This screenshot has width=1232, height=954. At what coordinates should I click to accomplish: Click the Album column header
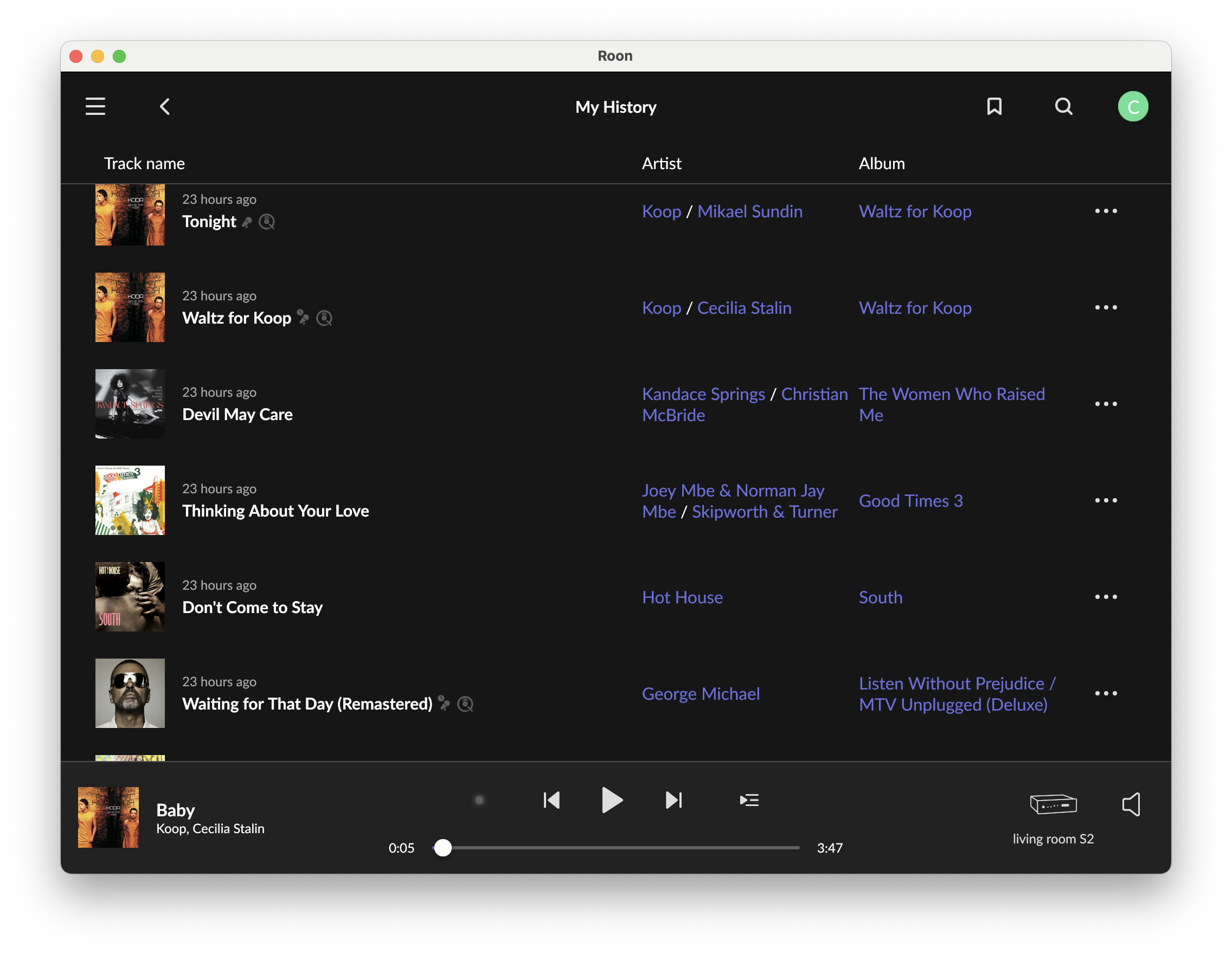[881, 164]
